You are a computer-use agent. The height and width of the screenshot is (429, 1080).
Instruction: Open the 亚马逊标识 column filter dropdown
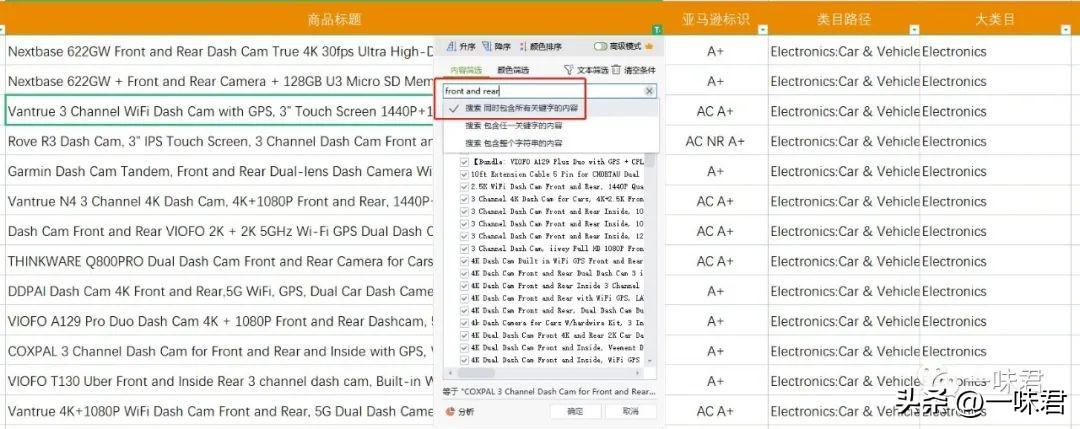(x=762, y=30)
